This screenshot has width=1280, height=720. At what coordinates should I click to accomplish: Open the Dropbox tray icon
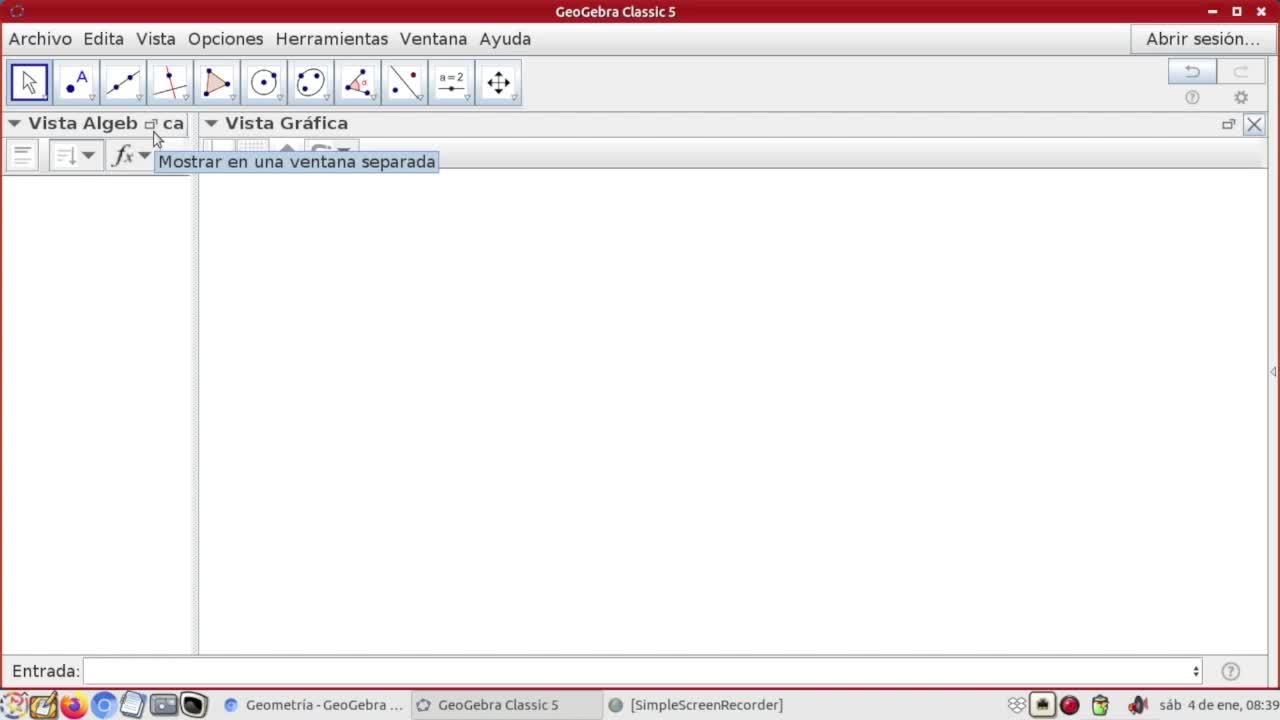1017,705
